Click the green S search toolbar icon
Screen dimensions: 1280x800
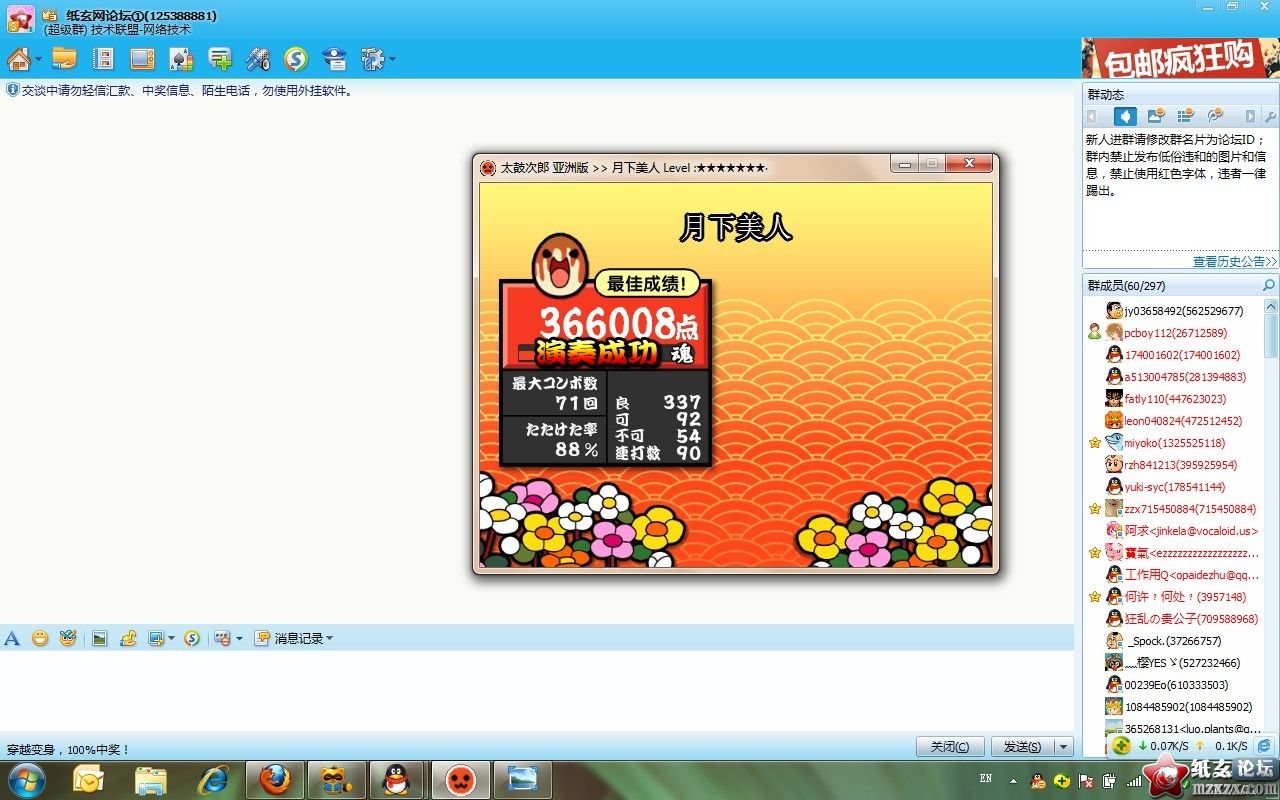(x=295, y=59)
